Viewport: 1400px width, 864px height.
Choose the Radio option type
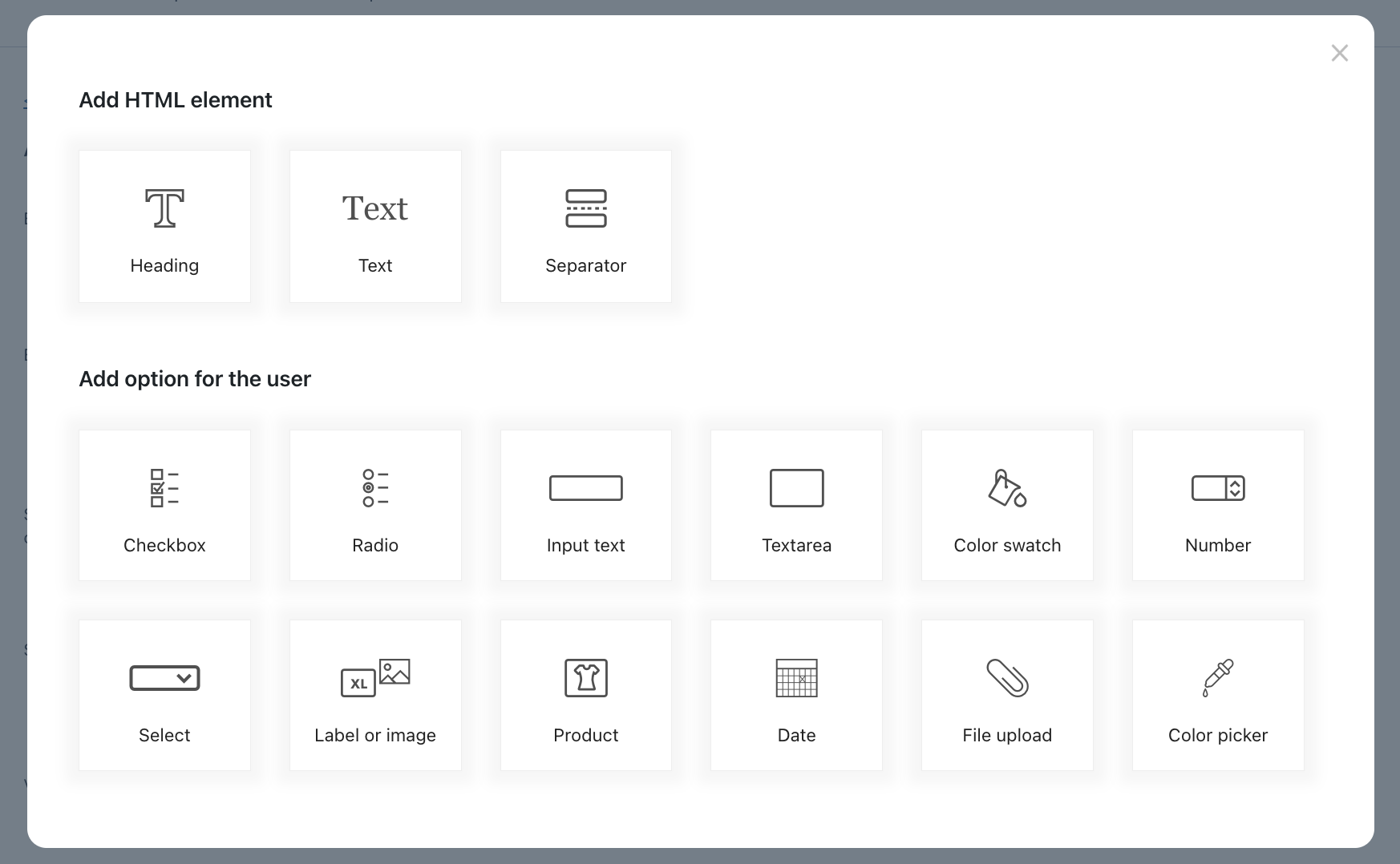[375, 505]
